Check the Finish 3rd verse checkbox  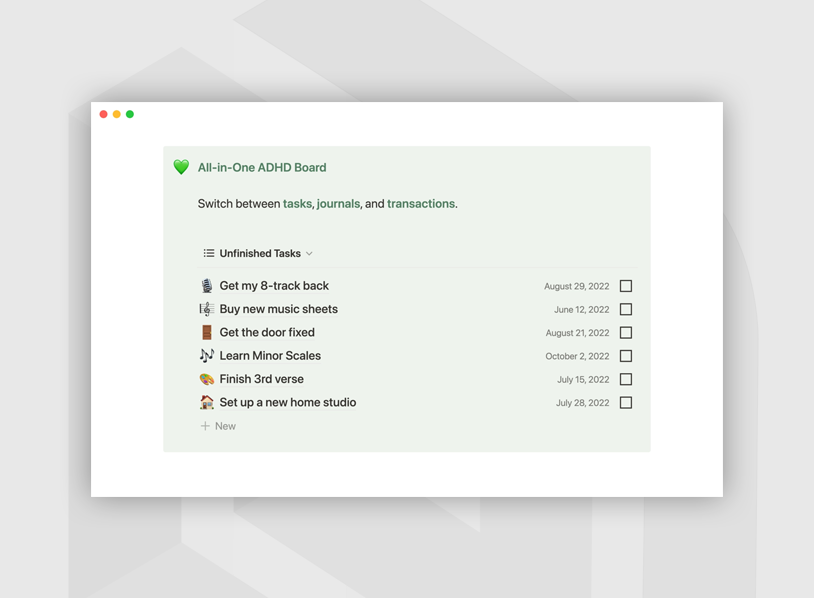pos(626,379)
